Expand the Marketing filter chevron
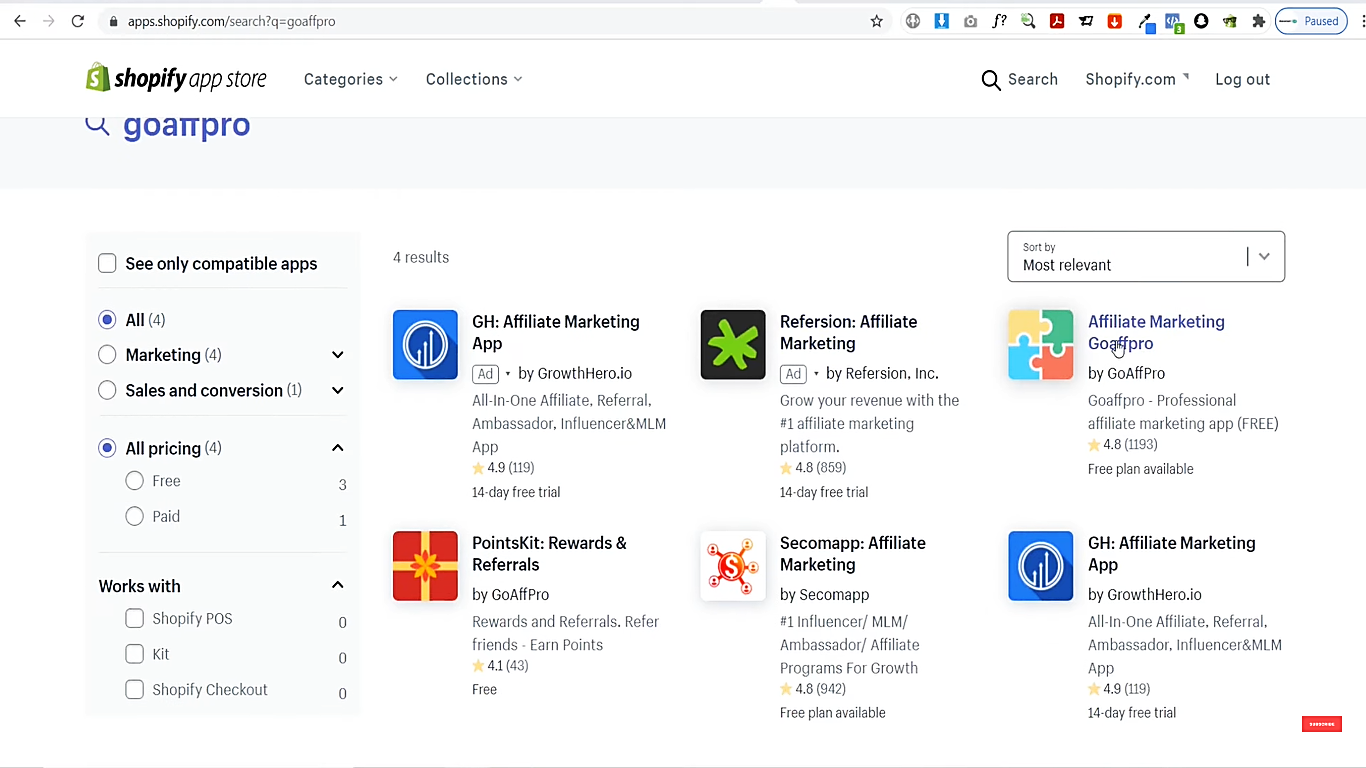 point(338,355)
